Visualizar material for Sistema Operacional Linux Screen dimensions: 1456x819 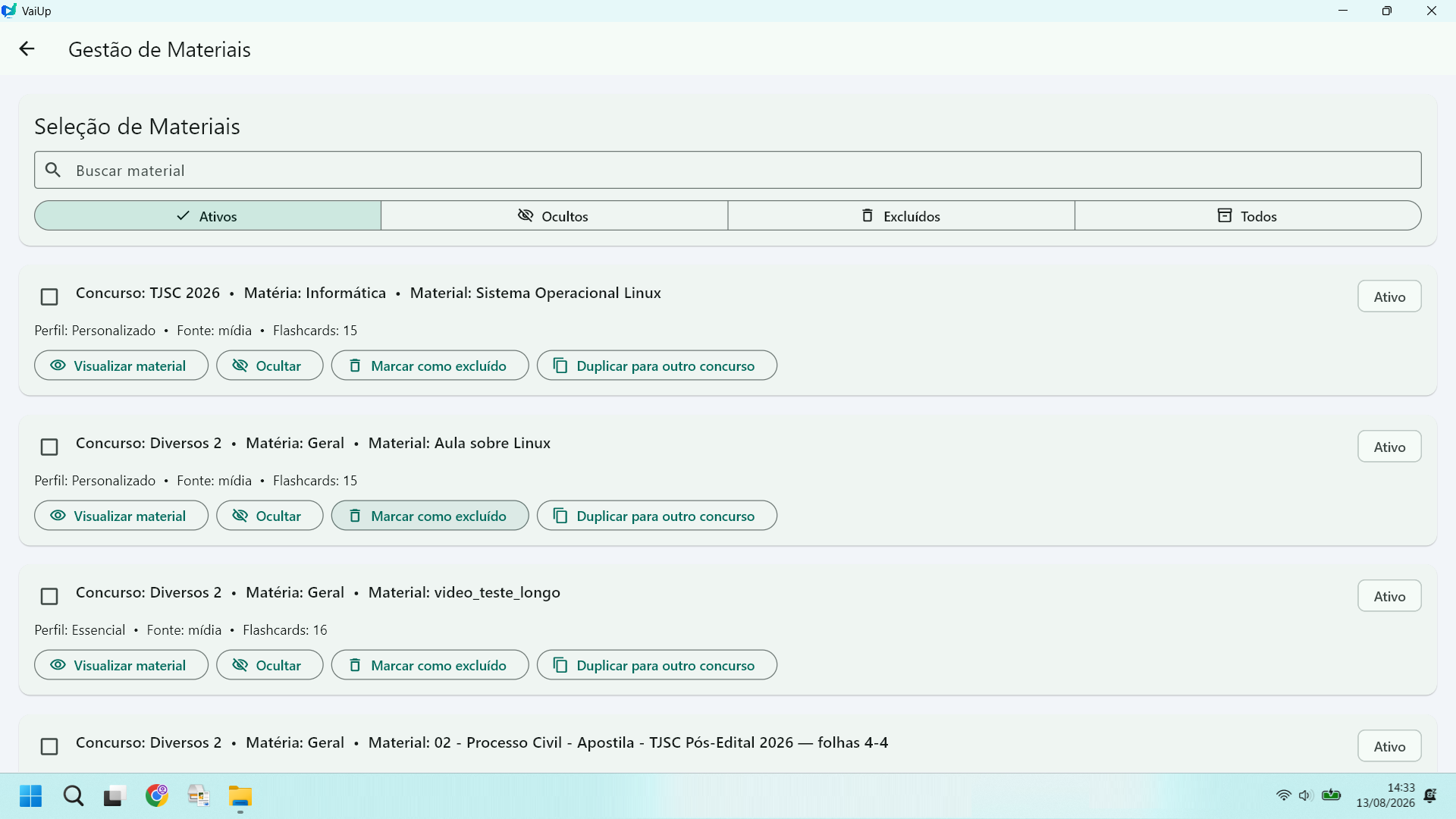[x=121, y=366]
